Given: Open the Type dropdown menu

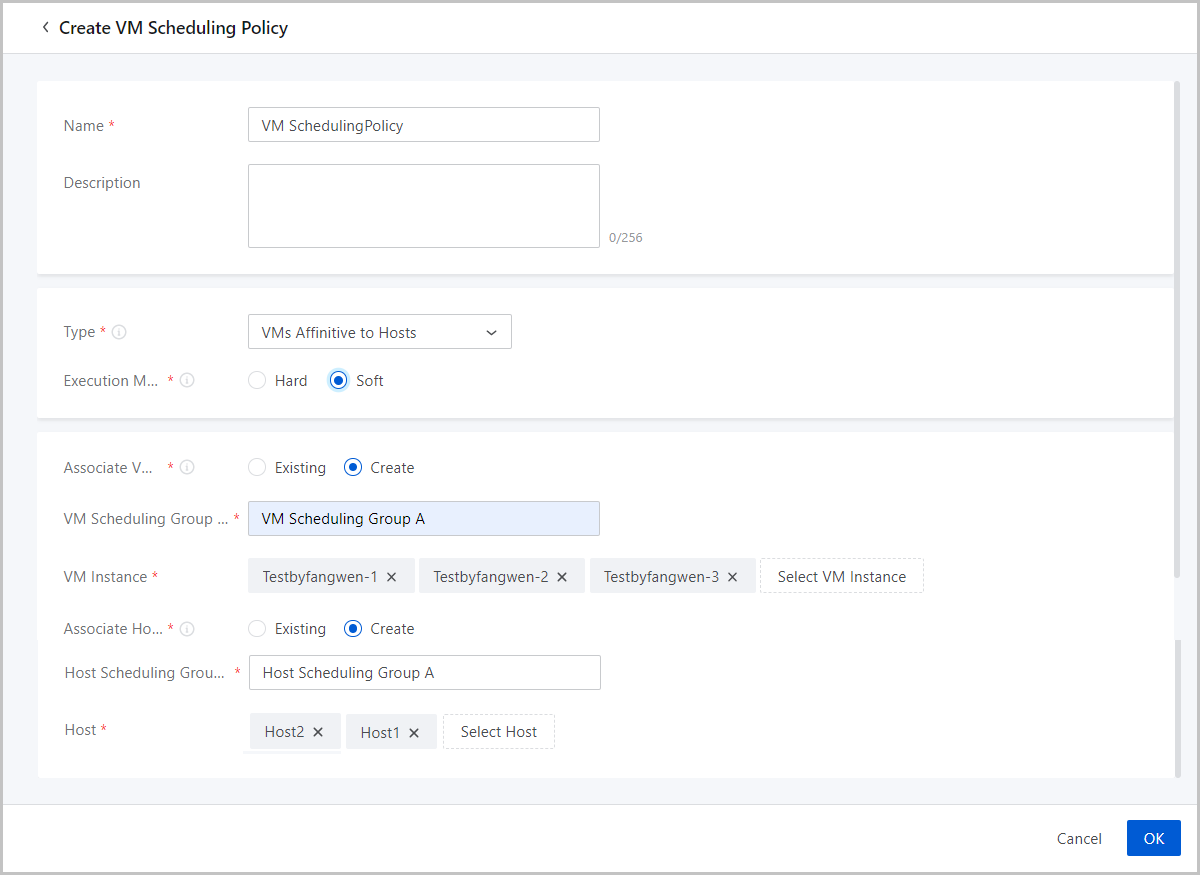Looking at the screenshot, I should [x=379, y=332].
